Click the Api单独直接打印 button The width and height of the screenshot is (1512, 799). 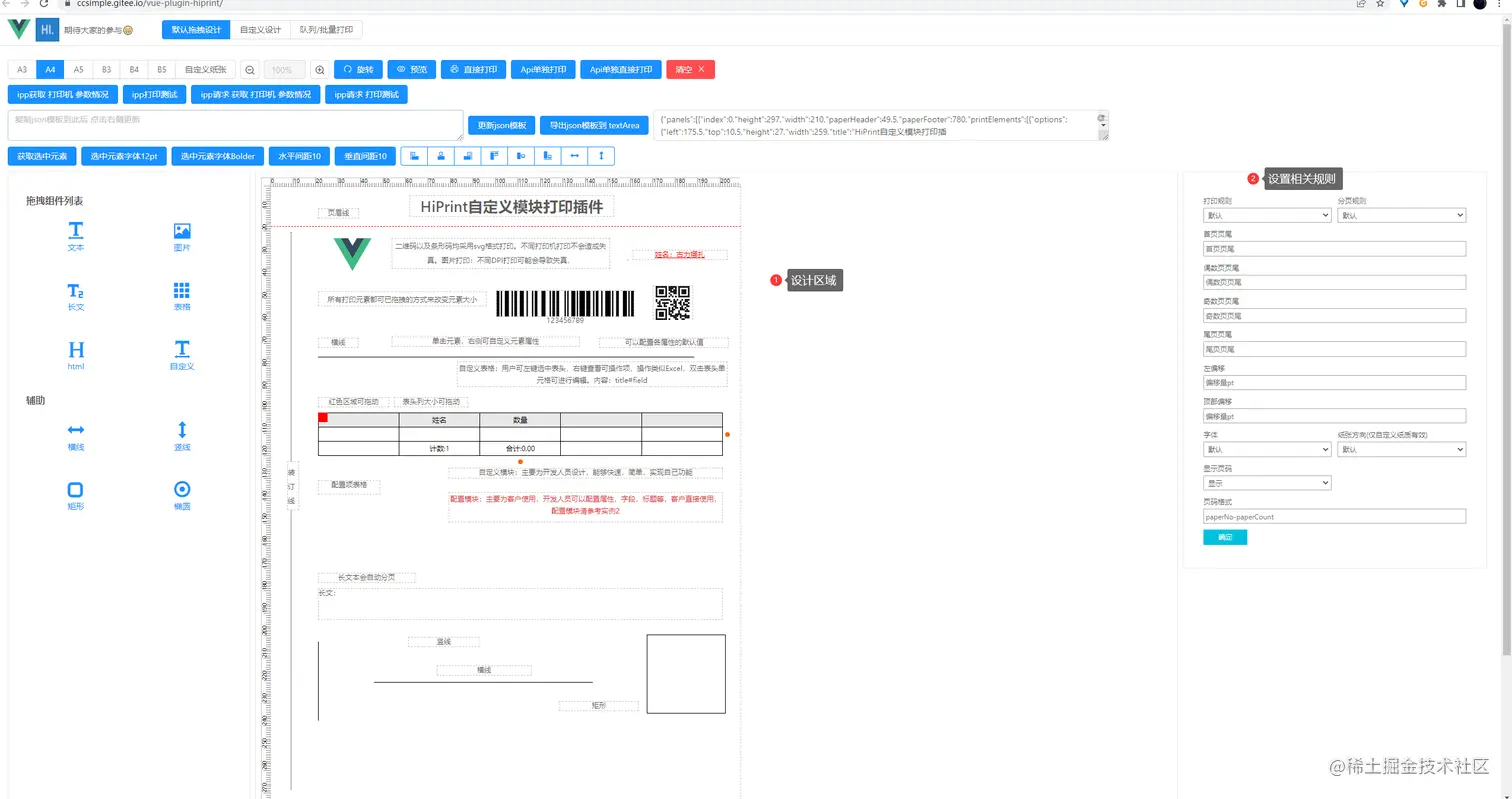pos(620,70)
